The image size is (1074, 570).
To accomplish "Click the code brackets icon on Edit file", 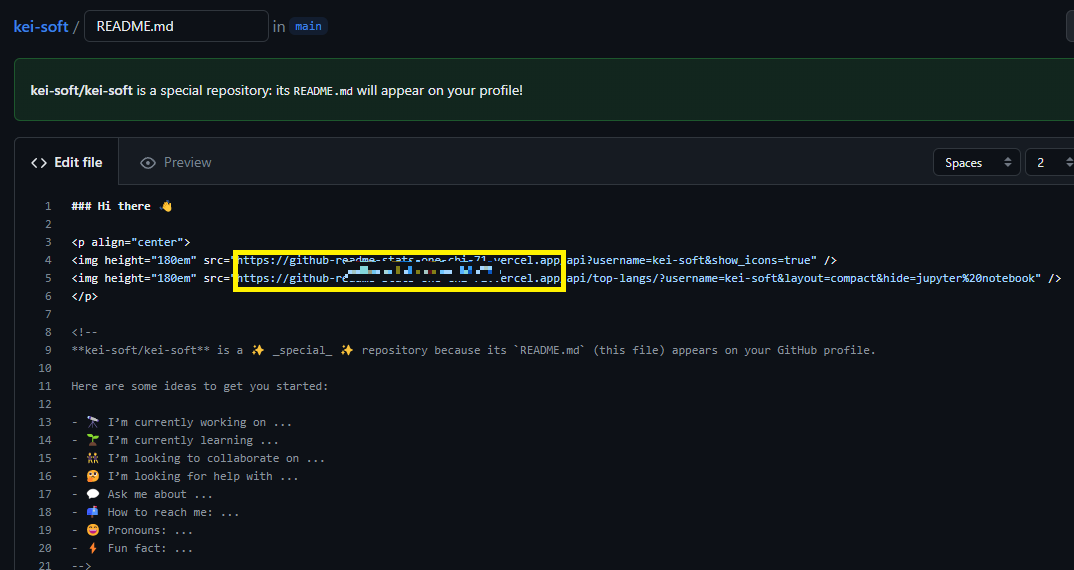I will click(39, 163).
